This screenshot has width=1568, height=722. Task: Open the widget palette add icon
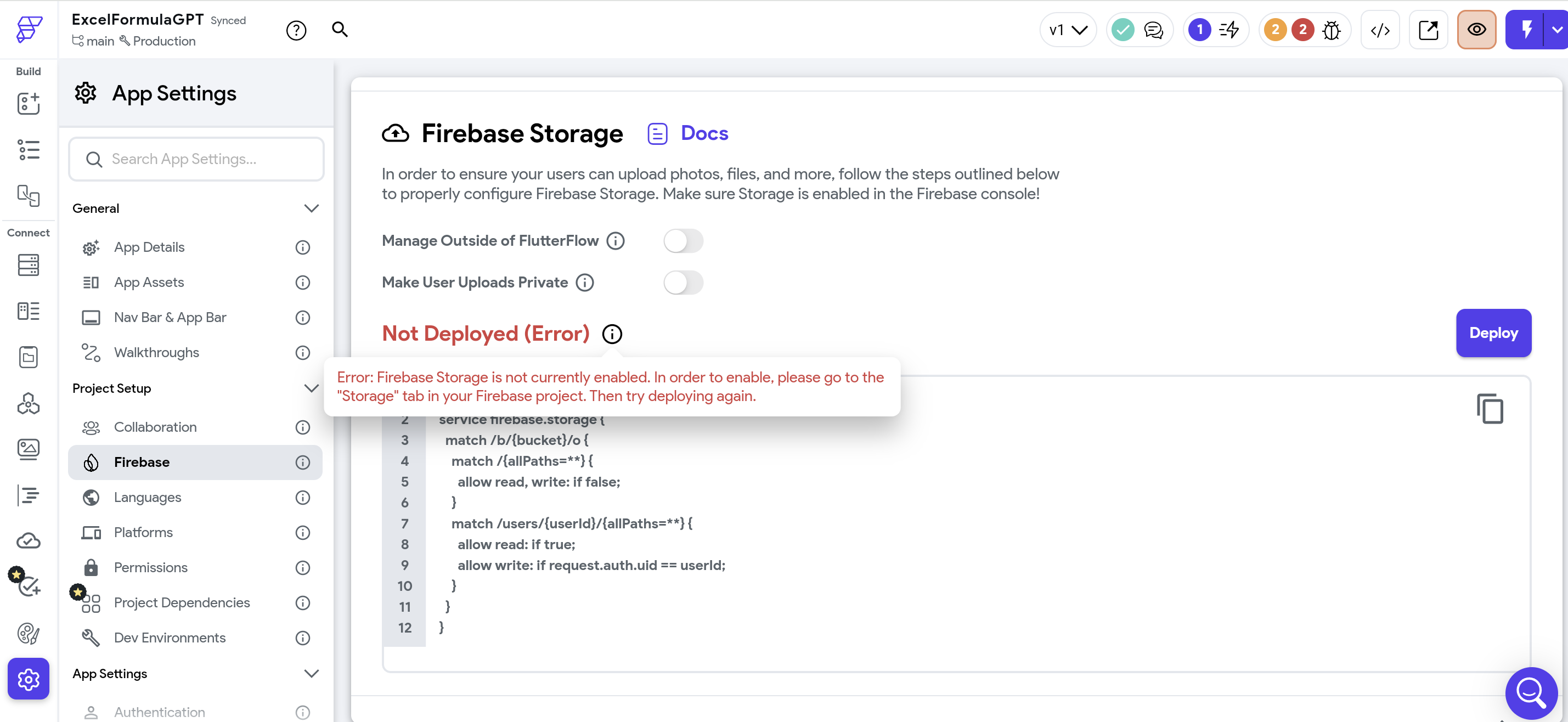point(29,104)
